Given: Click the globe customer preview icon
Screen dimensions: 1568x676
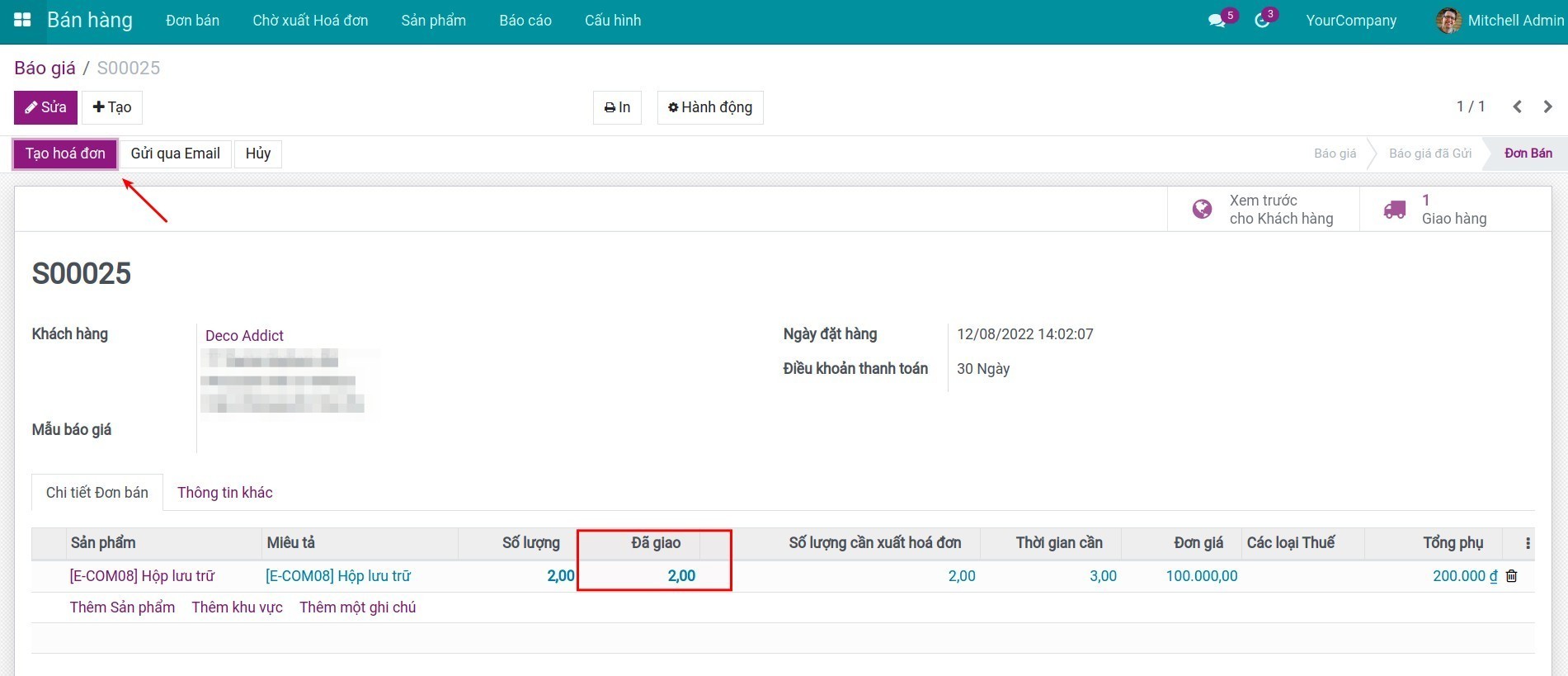Looking at the screenshot, I should pyautogui.click(x=1203, y=210).
